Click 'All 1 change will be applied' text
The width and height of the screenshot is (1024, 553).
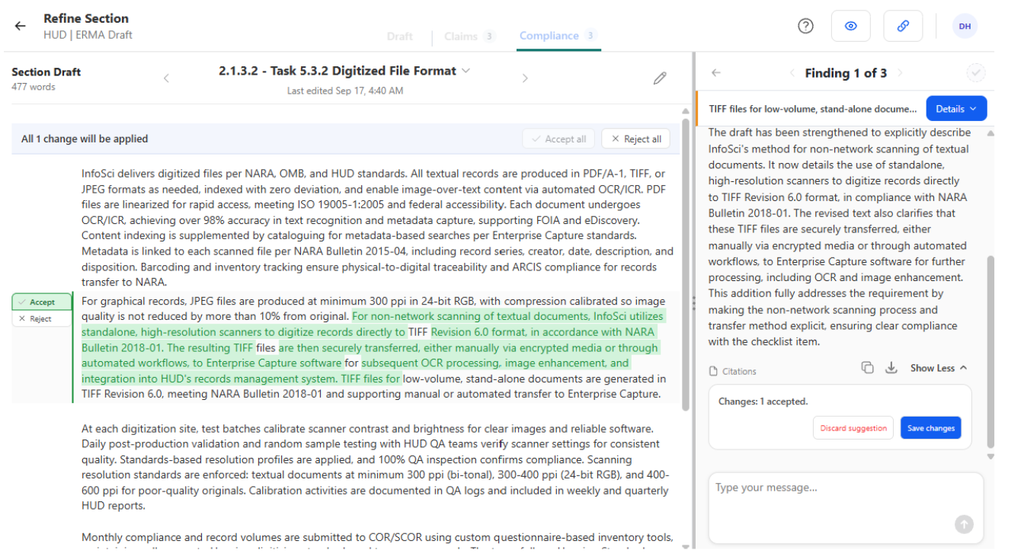point(84,139)
